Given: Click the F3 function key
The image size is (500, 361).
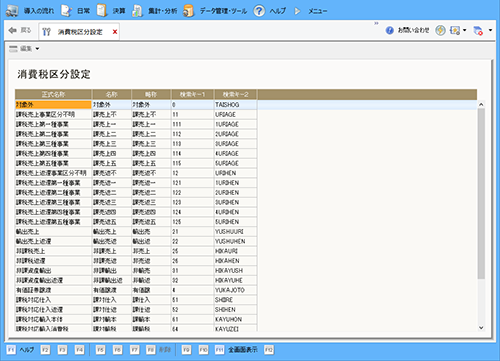Looking at the screenshot, I should coord(62,350).
